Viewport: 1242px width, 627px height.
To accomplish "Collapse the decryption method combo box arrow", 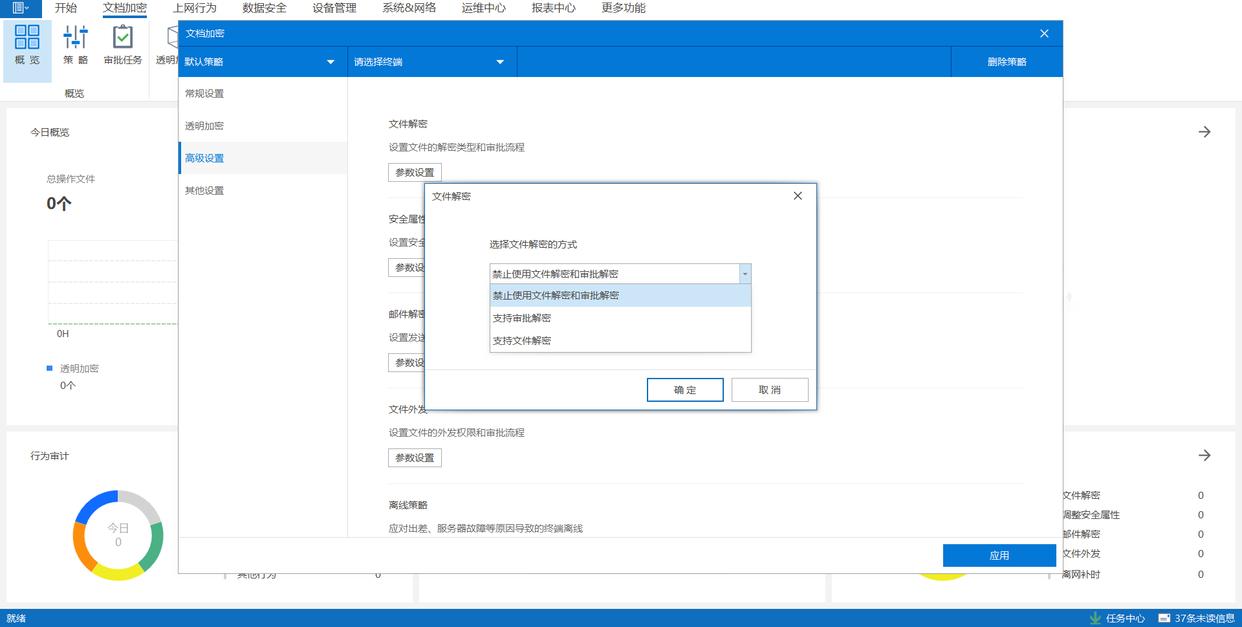I will coord(744,274).
